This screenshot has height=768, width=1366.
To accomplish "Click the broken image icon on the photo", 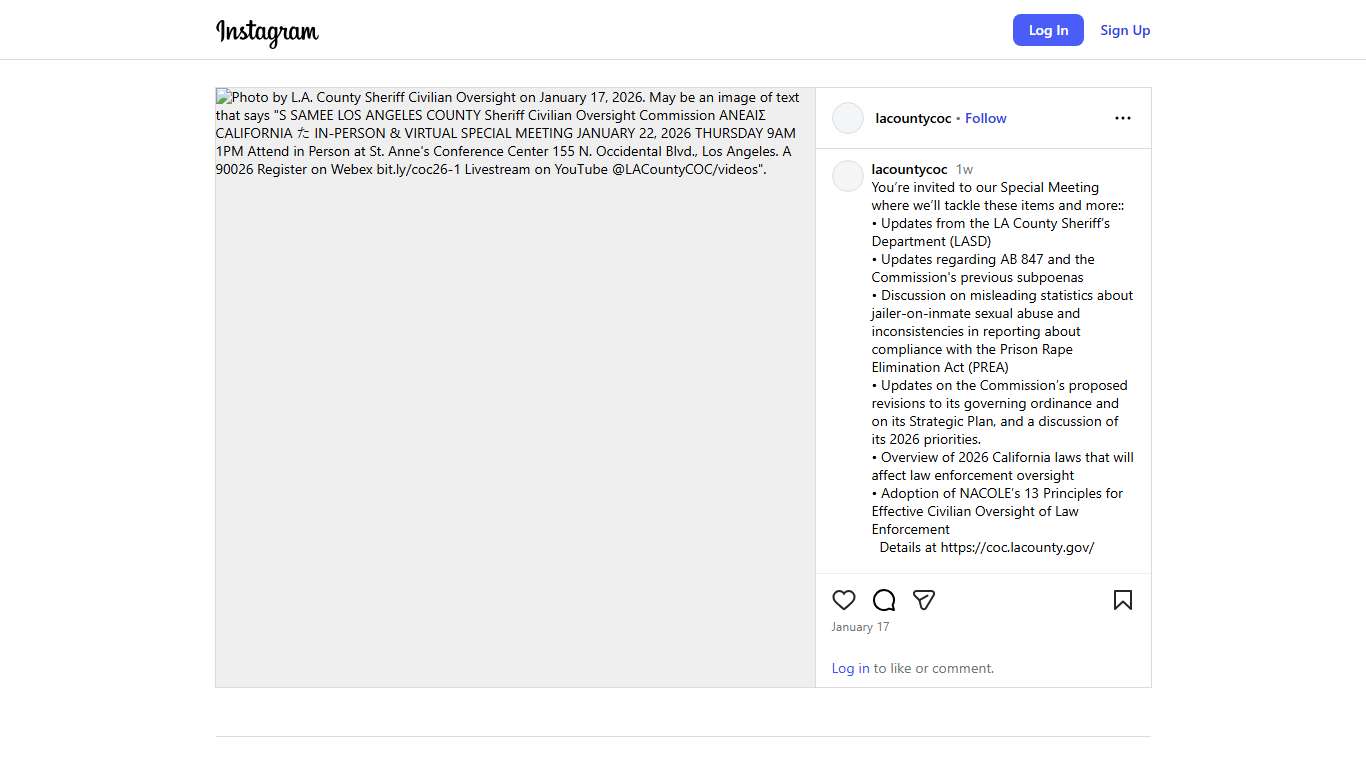I will click(223, 97).
